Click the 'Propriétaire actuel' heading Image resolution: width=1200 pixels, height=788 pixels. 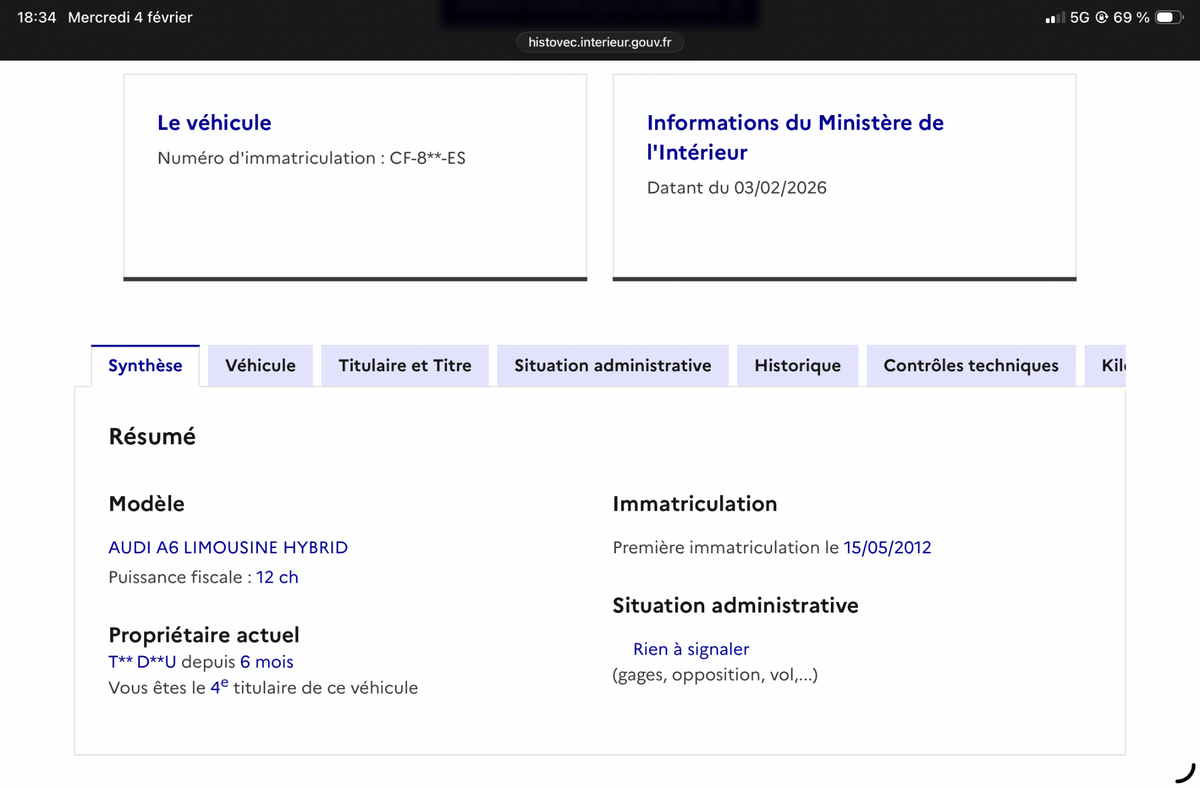(204, 635)
